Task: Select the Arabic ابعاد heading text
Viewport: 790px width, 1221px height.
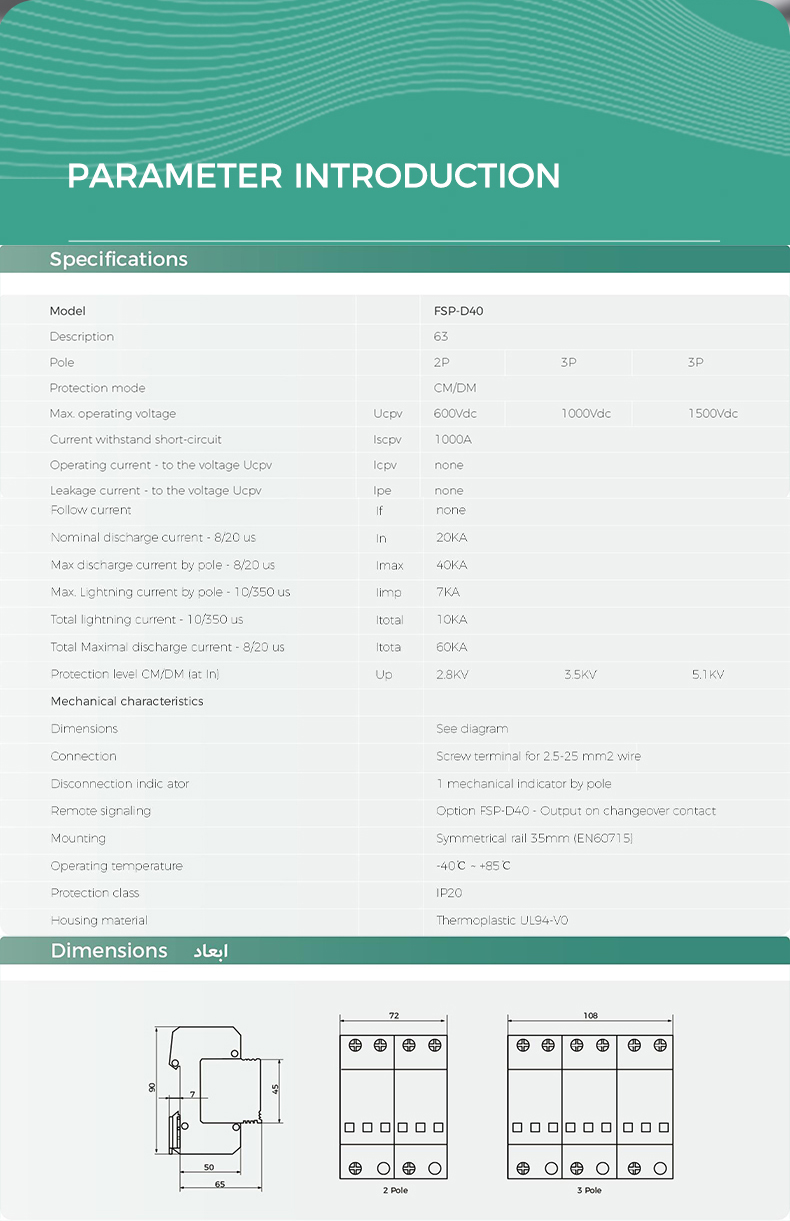Action: click(x=211, y=952)
